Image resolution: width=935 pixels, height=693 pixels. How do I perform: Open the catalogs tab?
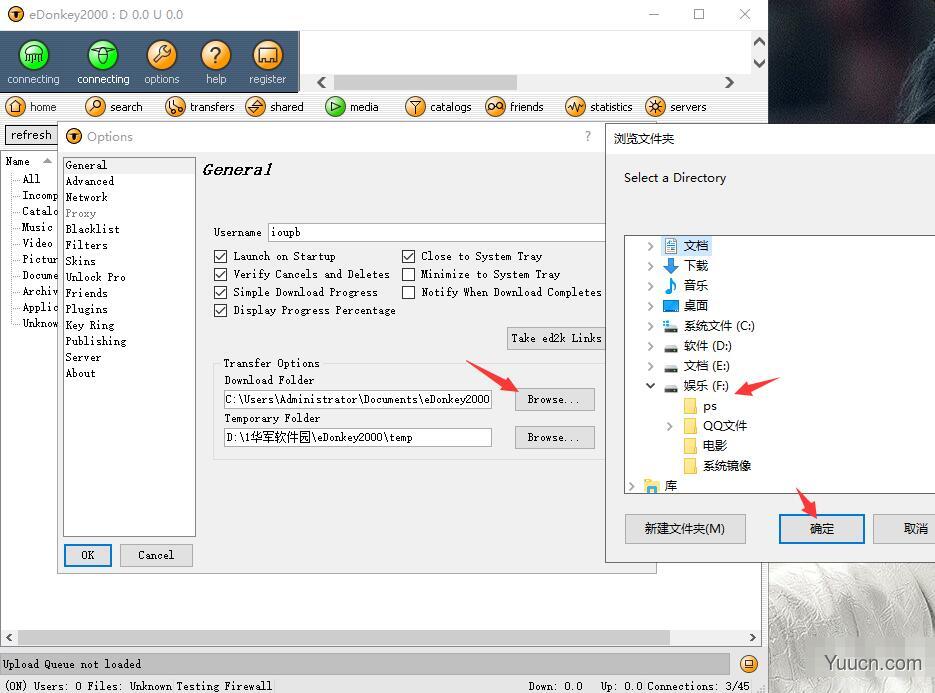(438, 107)
